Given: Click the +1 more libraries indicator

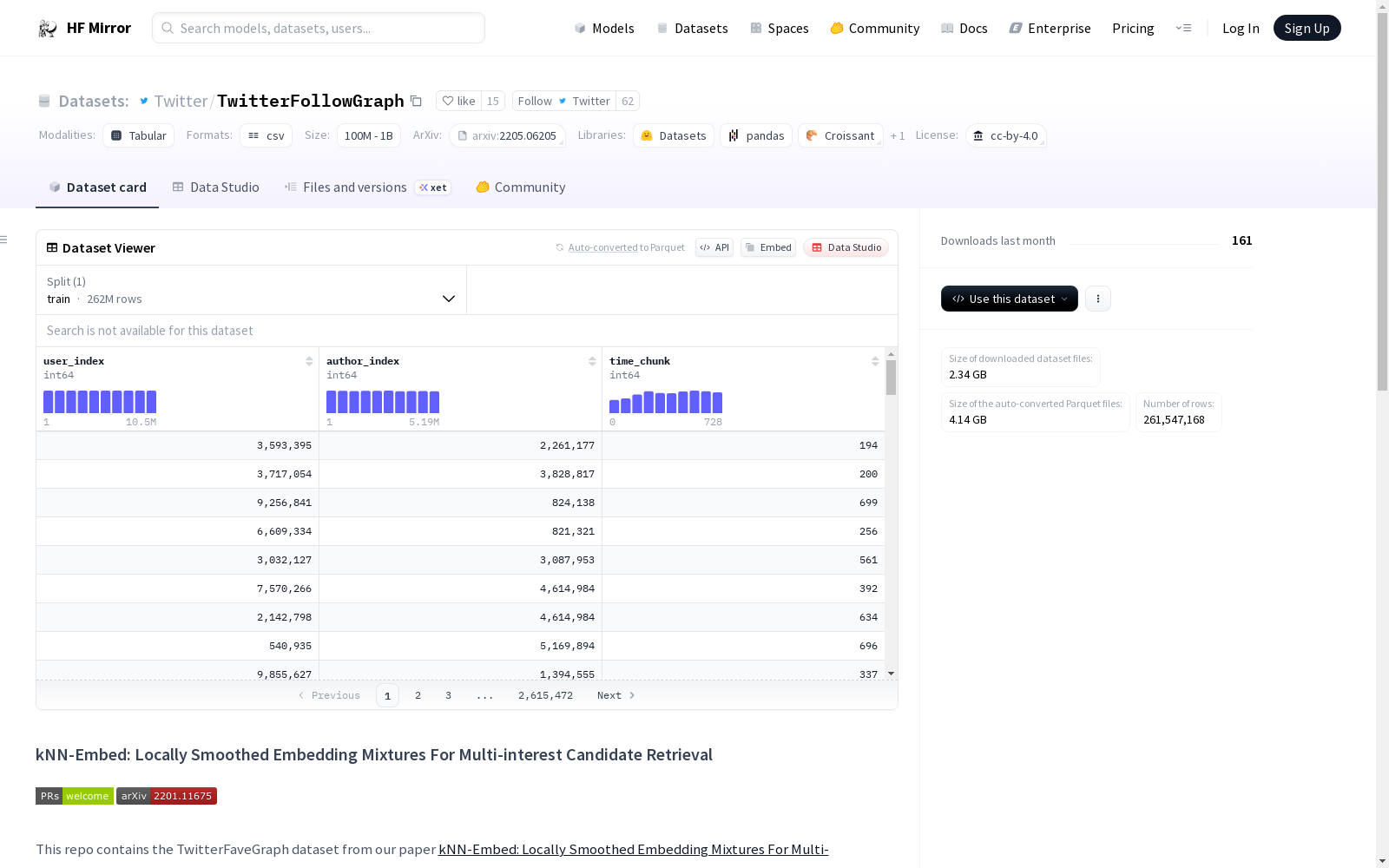Looking at the screenshot, I should pyautogui.click(x=898, y=136).
